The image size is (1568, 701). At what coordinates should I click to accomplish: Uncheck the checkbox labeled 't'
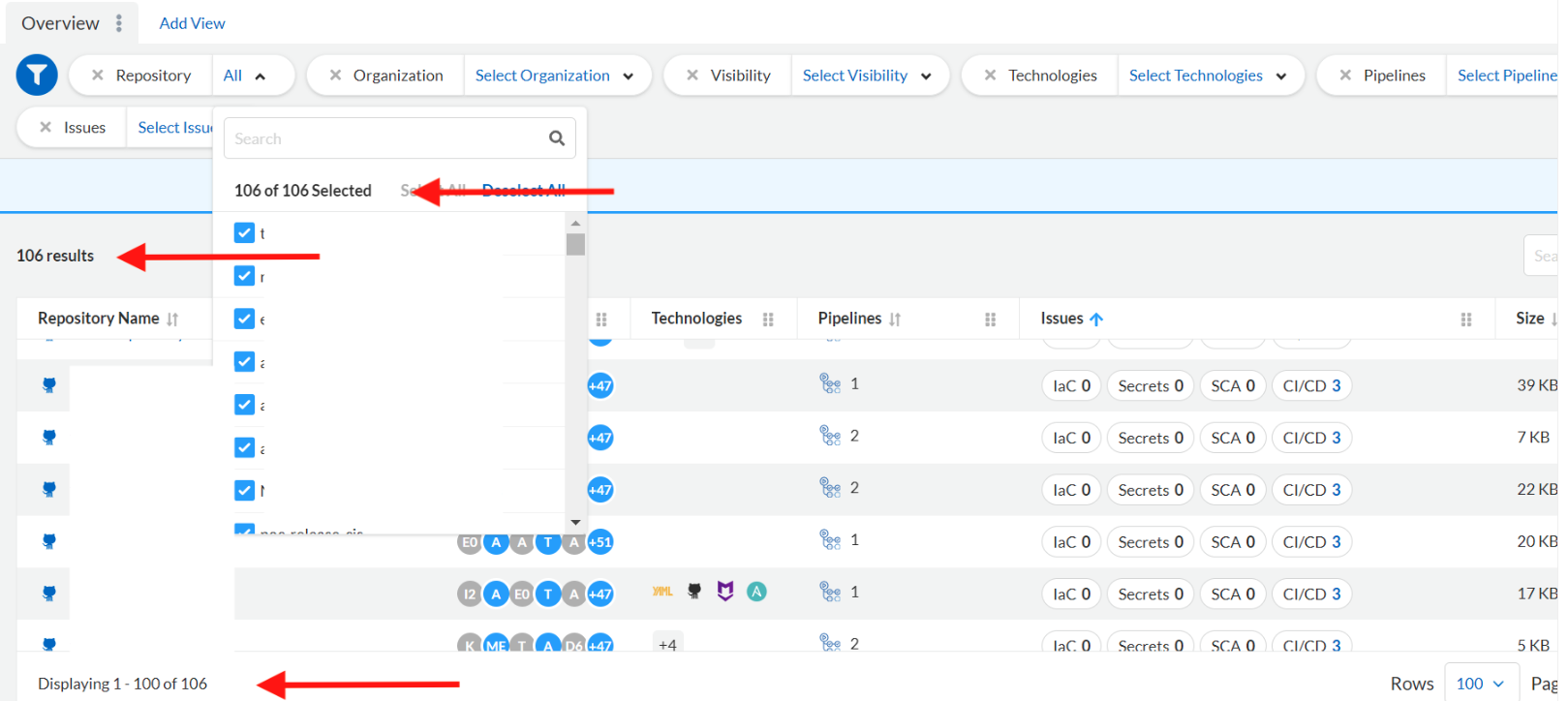[244, 233]
